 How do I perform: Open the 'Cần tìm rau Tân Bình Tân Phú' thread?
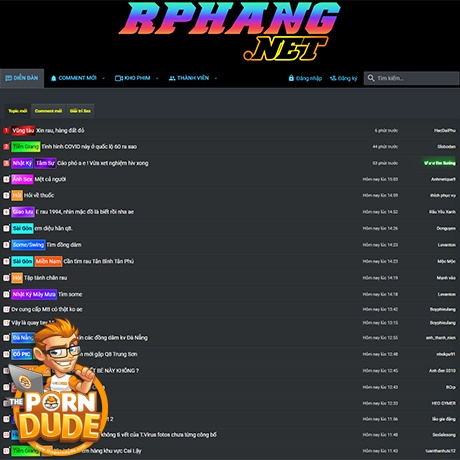click(x=99, y=261)
